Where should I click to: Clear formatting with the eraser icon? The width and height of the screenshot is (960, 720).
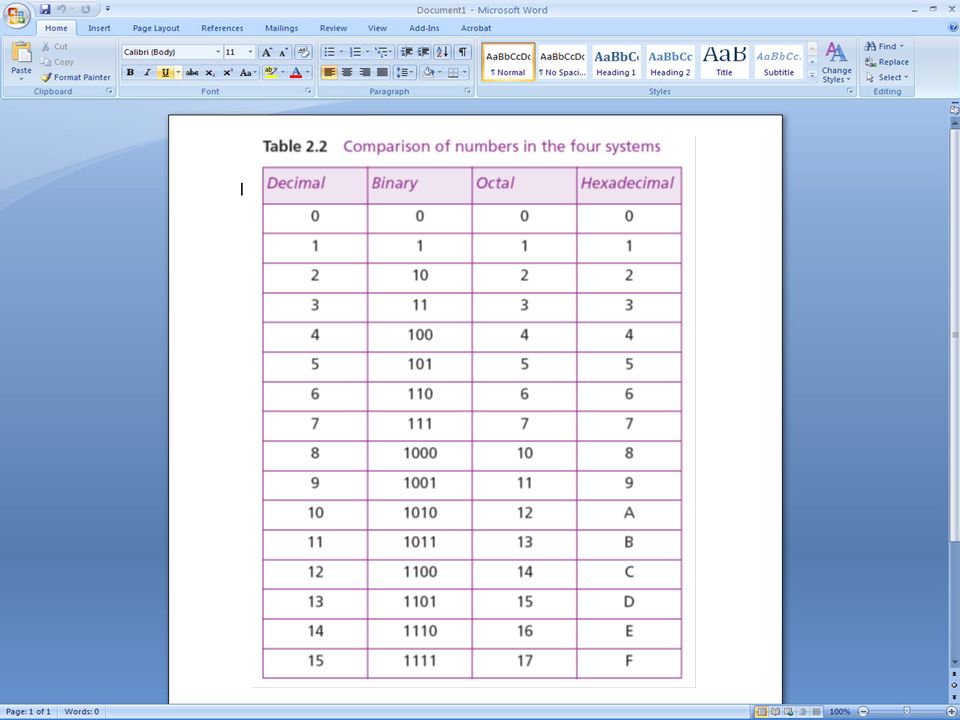point(303,52)
